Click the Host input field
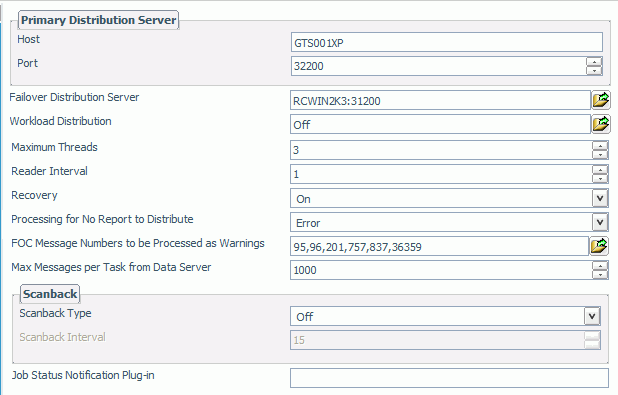 [x=447, y=42]
